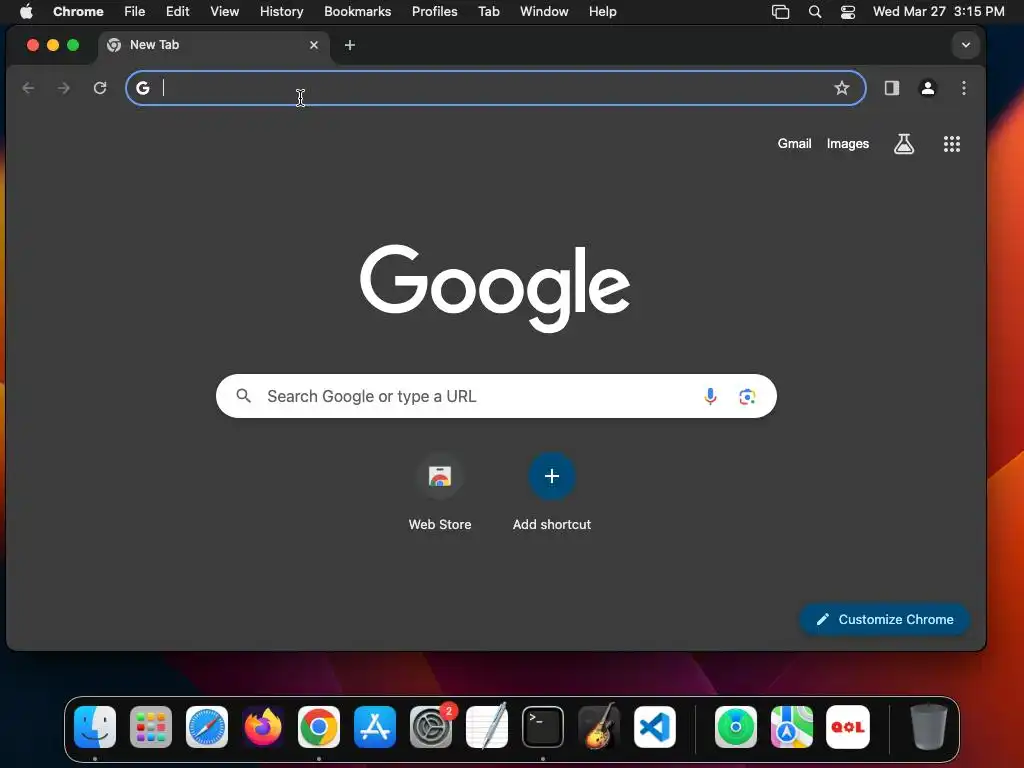This screenshot has width=1024, height=768.
Task: Open Terminal from the Dock
Action: point(543,727)
